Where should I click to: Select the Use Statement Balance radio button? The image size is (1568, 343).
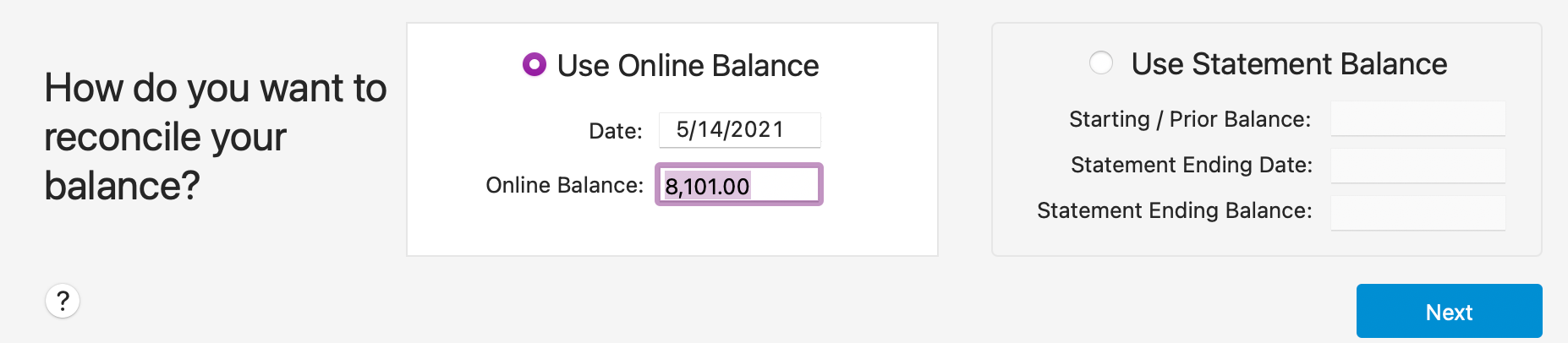click(1101, 63)
